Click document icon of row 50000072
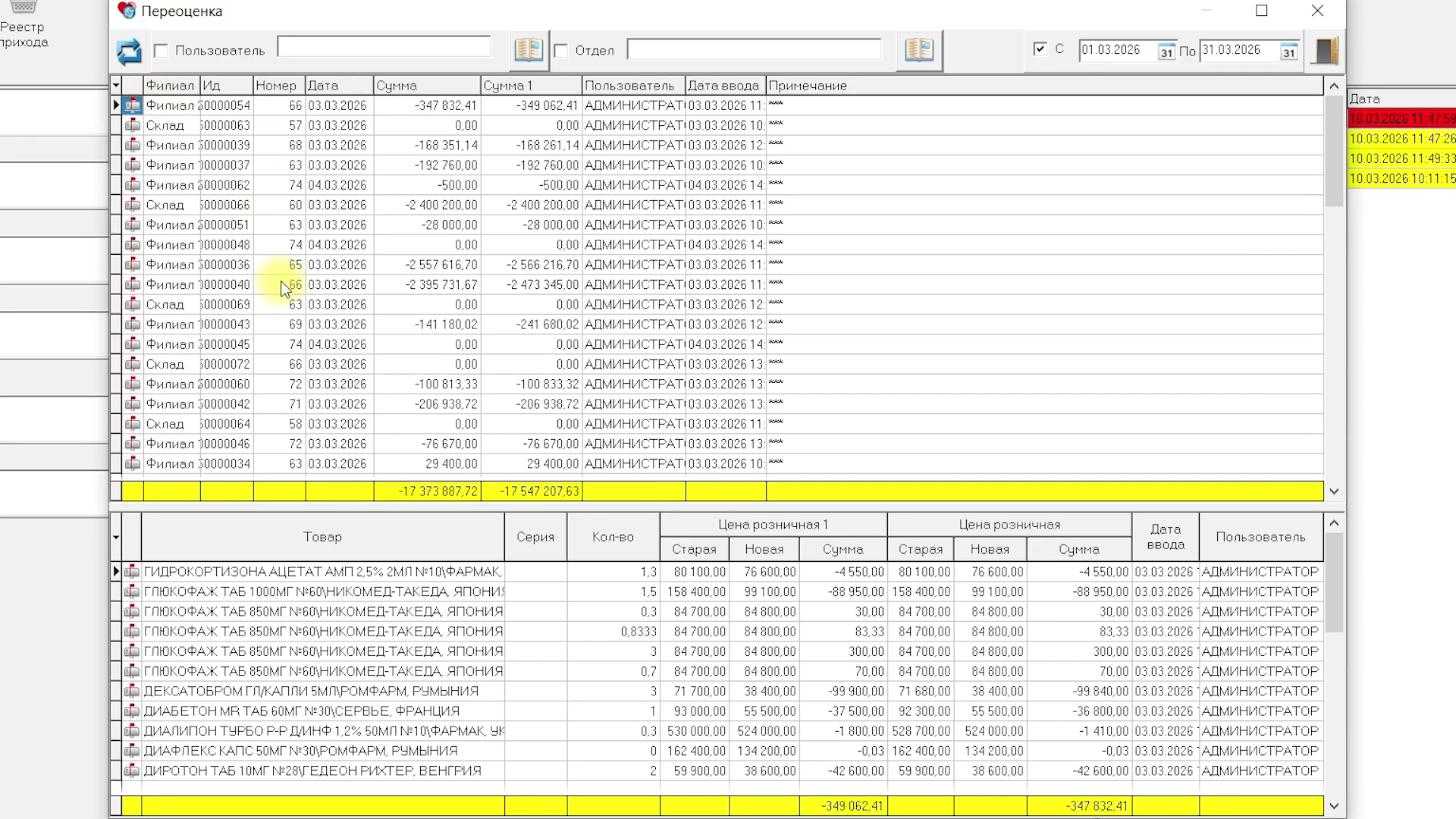Screen dimensions: 1456x819 (x=133, y=364)
